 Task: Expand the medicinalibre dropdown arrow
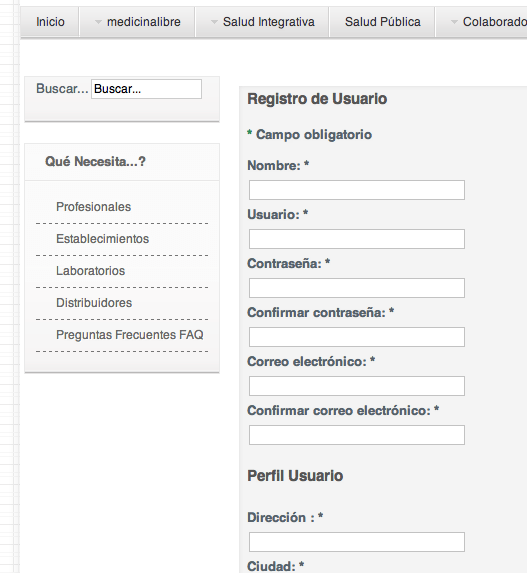98,22
